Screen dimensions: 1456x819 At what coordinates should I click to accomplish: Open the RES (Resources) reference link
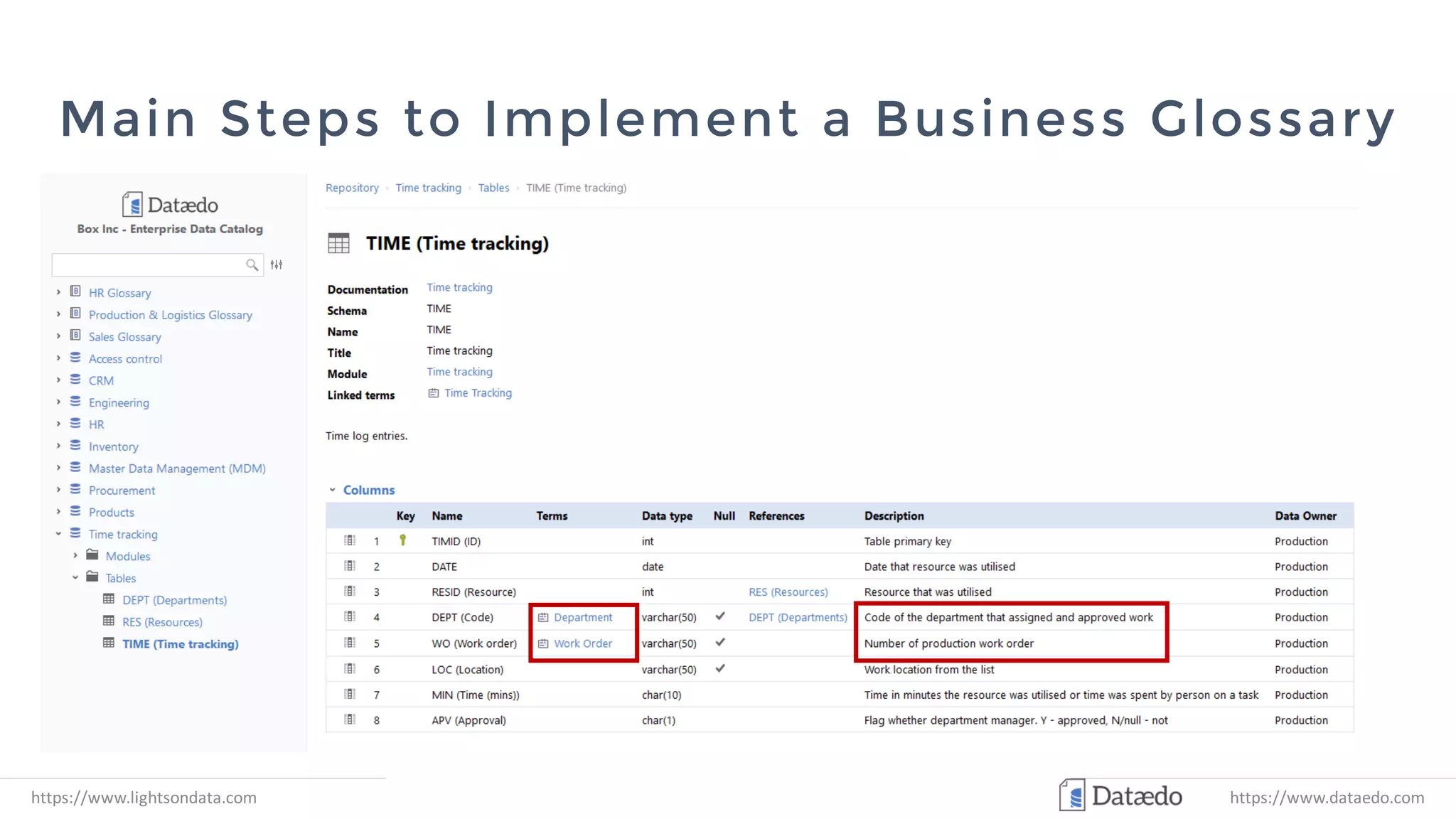click(x=788, y=592)
